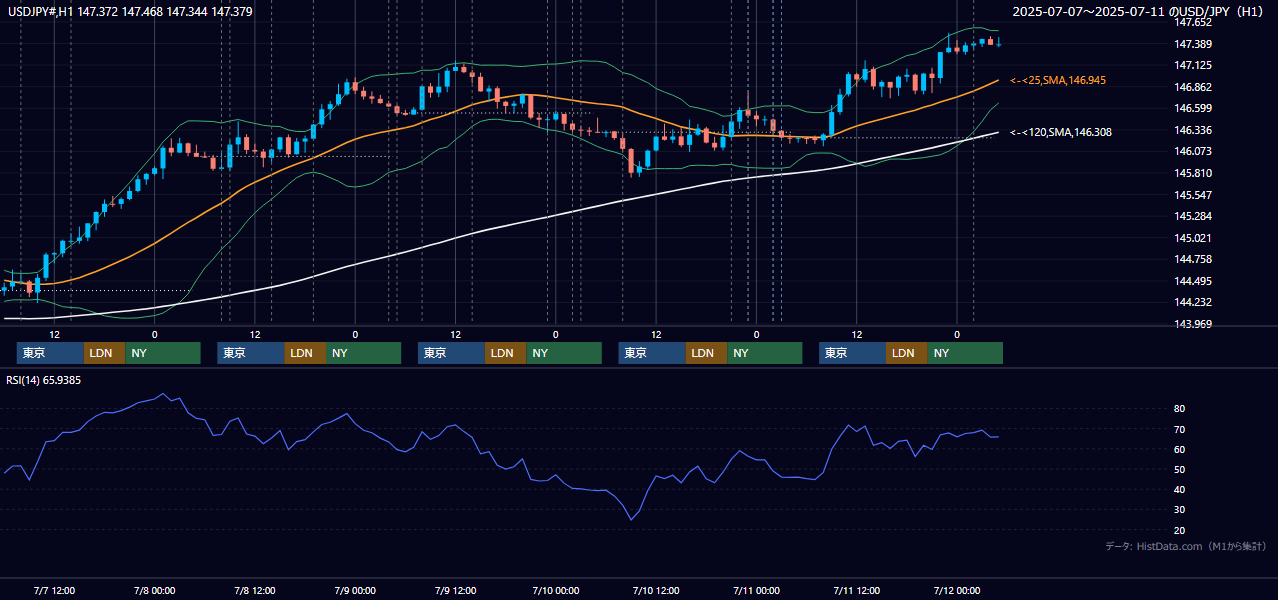This screenshot has height=600, width=1278.
Task: Click the 7/11 00:00 date label
Action: click(756, 590)
